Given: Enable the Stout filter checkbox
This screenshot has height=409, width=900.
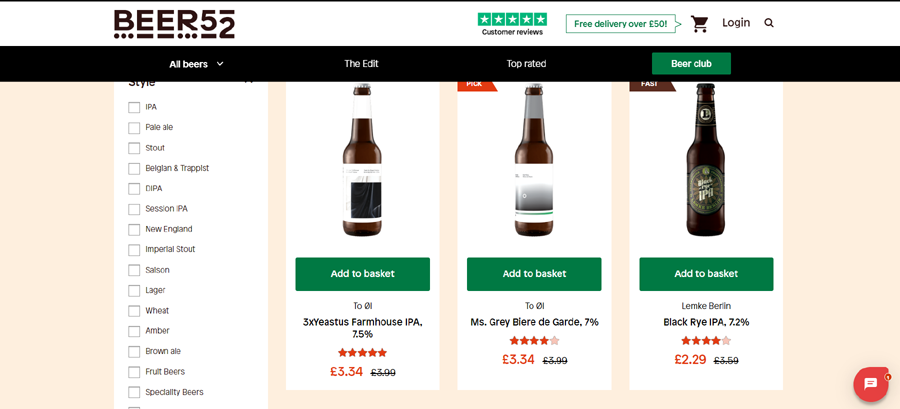Looking at the screenshot, I should (x=134, y=148).
